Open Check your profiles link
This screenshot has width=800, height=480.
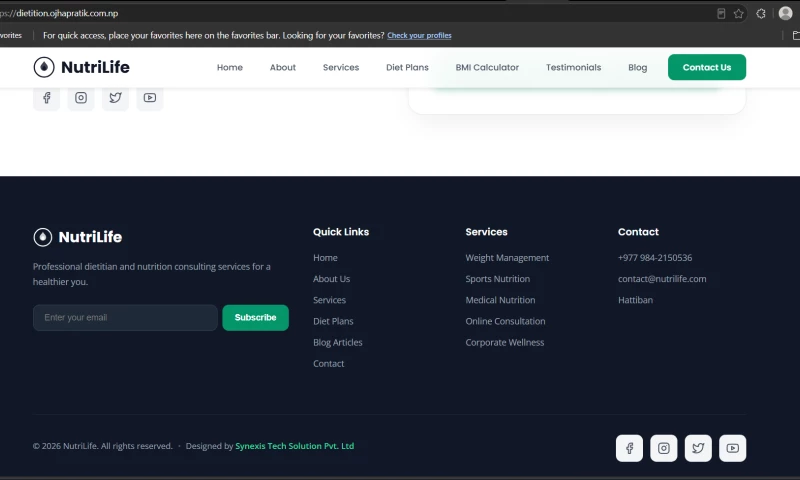coord(419,35)
